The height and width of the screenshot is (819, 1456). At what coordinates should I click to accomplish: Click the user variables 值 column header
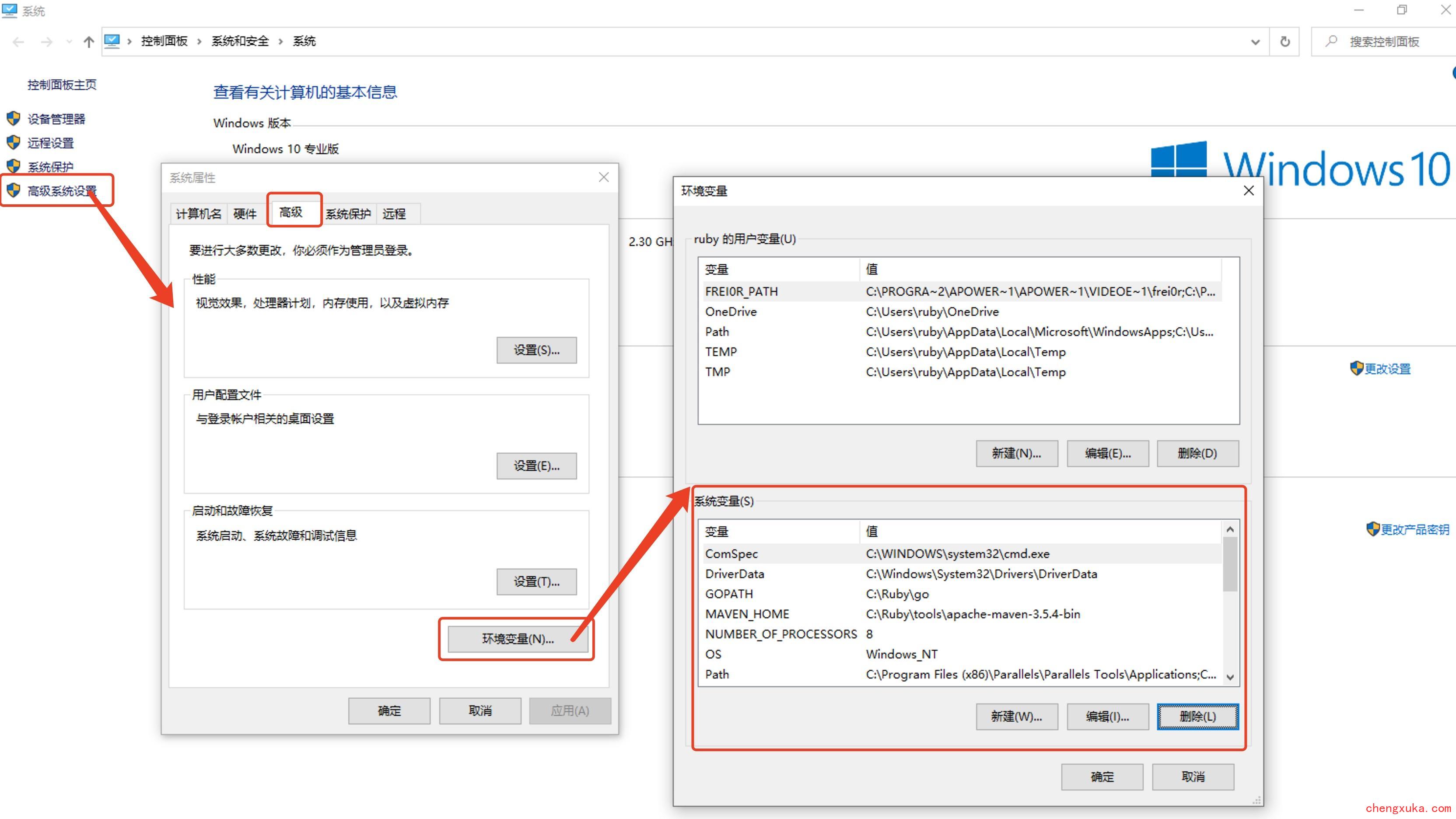pyautogui.click(x=1040, y=269)
